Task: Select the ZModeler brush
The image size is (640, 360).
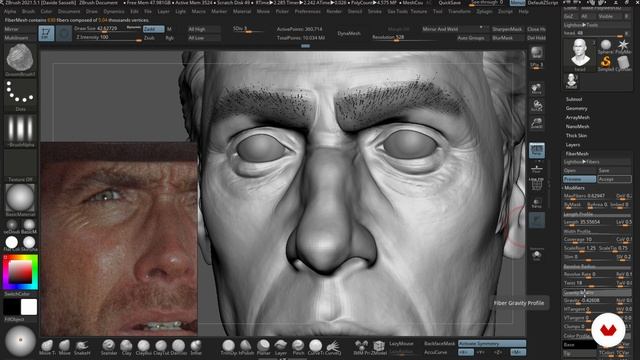Action: point(378,347)
